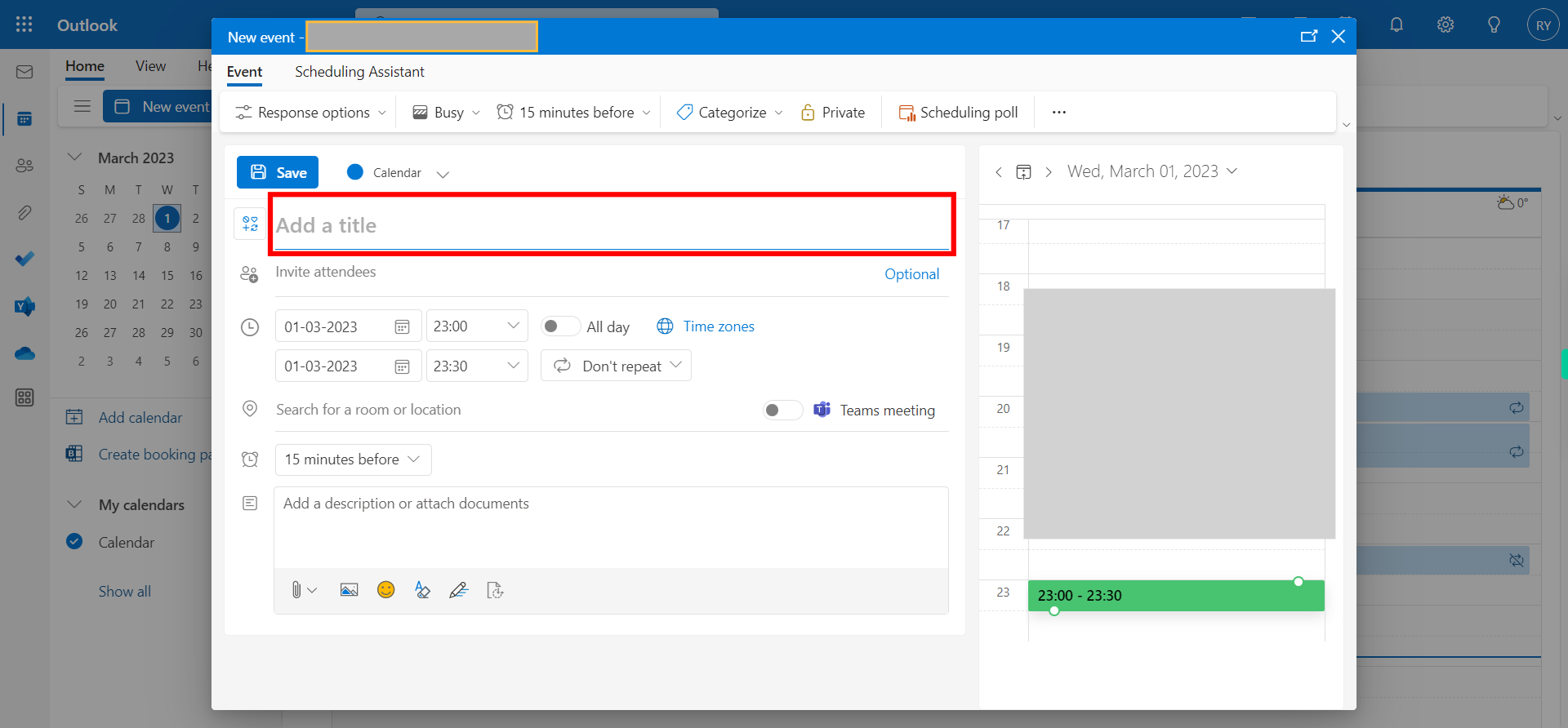Open the Home ribbon tab

click(x=85, y=66)
